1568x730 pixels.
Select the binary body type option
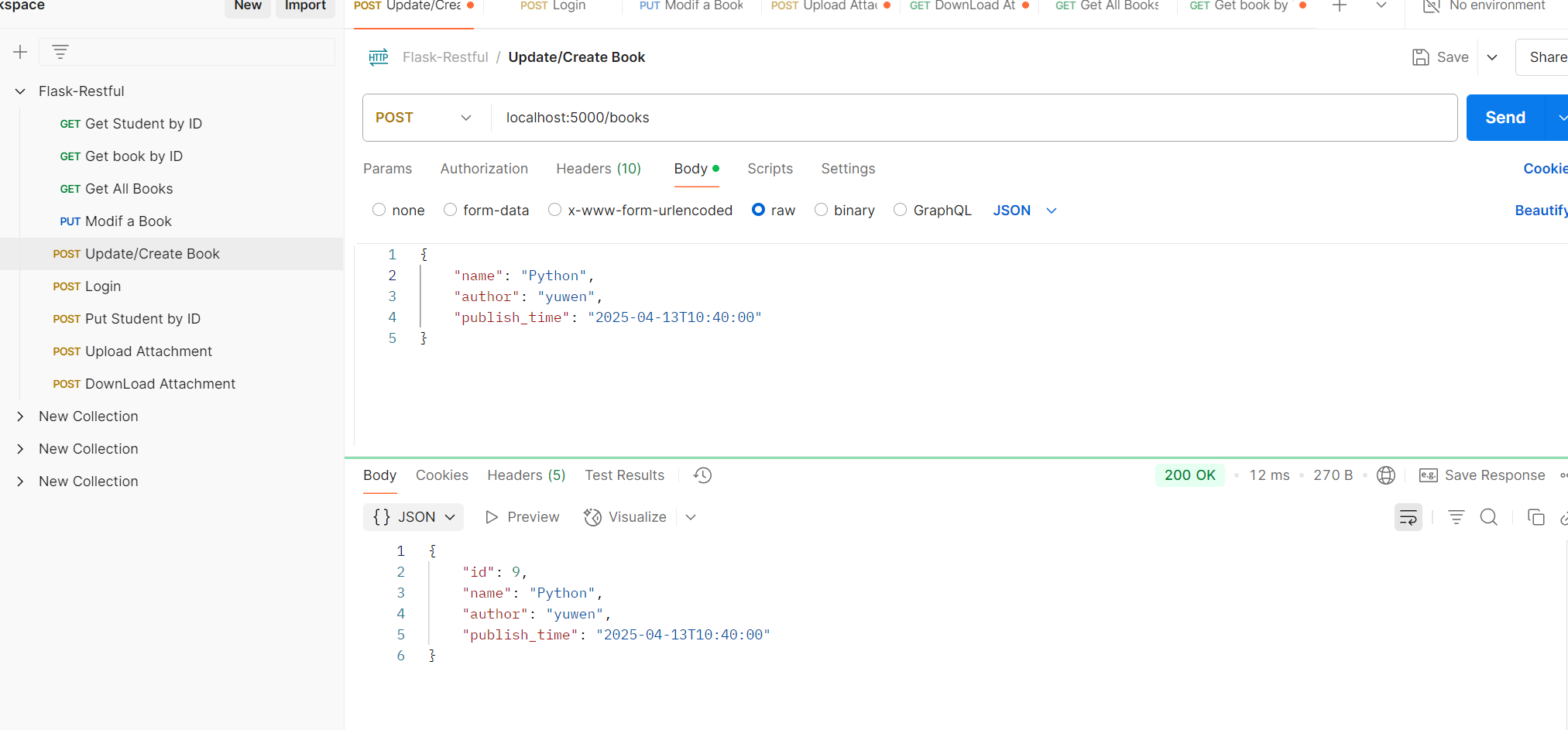click(x=821, y=210)
